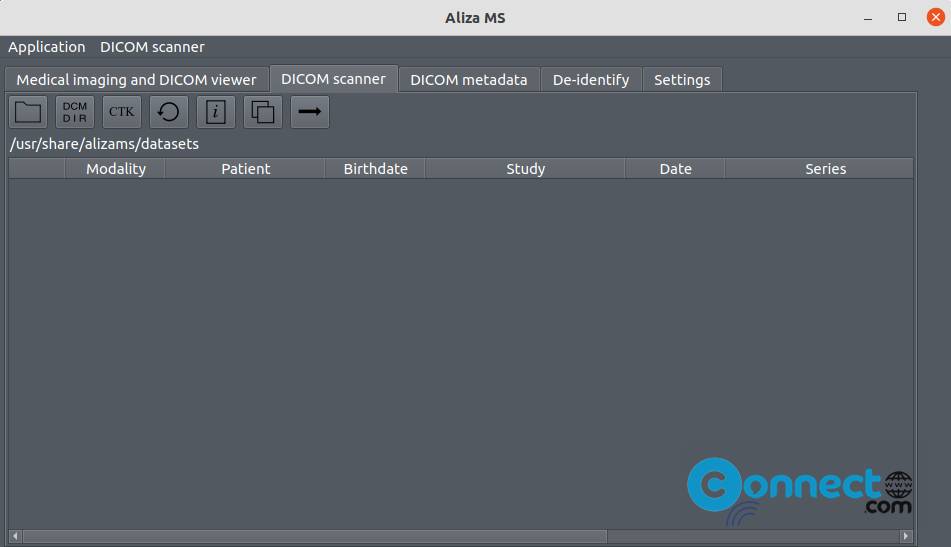Open the De-identify tab
This screenshot has width=951, height=547.
click(591, 79)
